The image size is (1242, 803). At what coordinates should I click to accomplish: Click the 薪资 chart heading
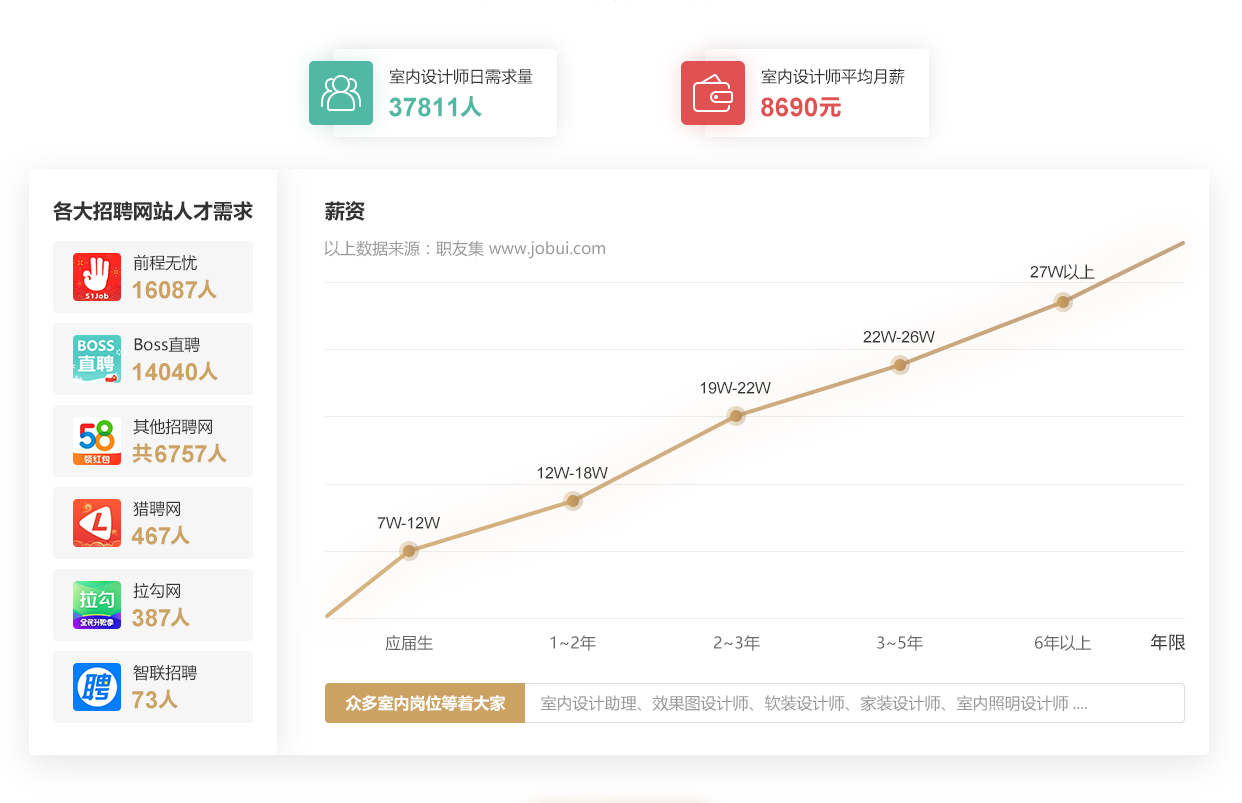(345, 211)
